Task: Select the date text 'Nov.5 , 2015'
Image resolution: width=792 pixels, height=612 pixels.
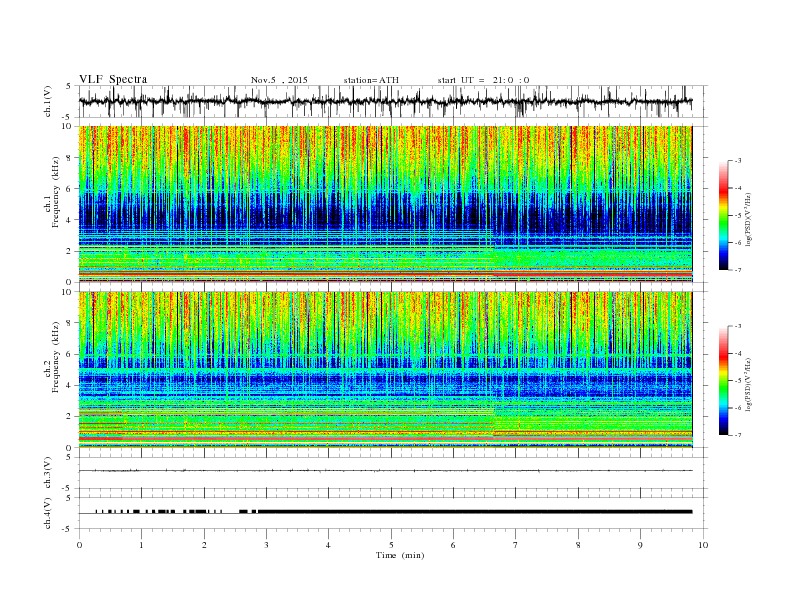Action: (279, 80)
